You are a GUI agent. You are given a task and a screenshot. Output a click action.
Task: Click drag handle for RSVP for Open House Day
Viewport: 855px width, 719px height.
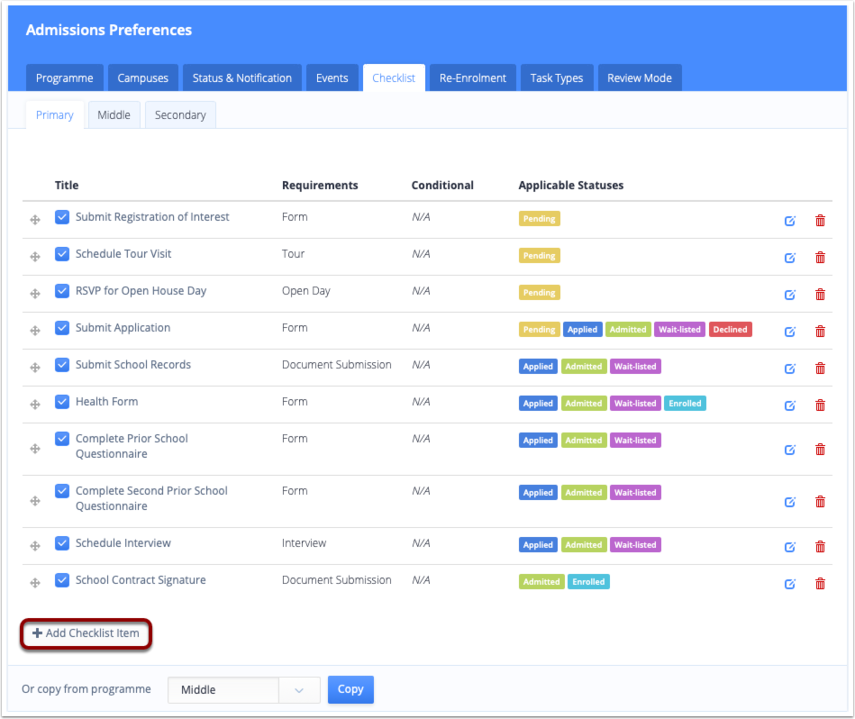pos(35,294)
